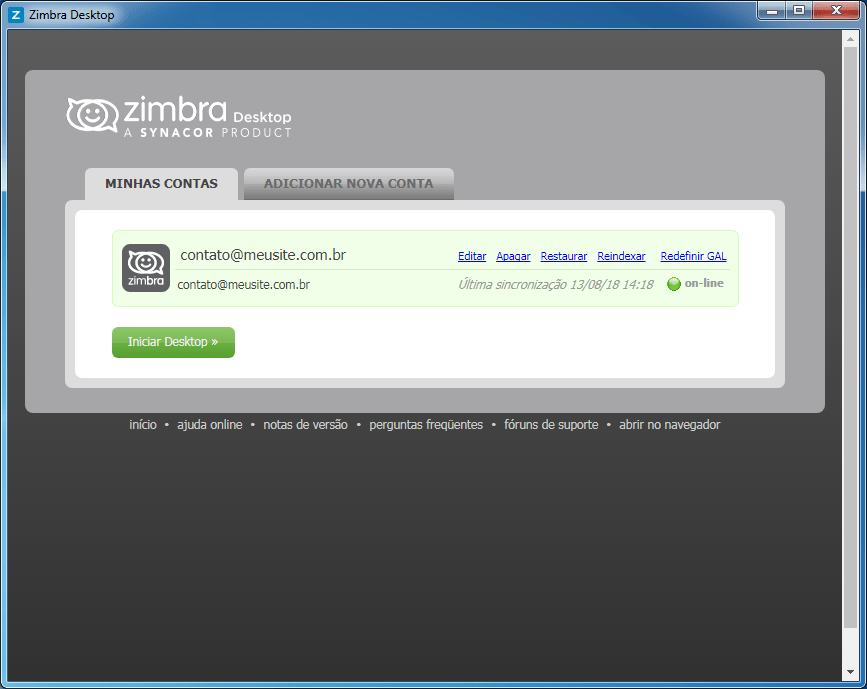Click the Editar account link
Viewport: 867px width, 689px height.
click(x=472, y=257)
